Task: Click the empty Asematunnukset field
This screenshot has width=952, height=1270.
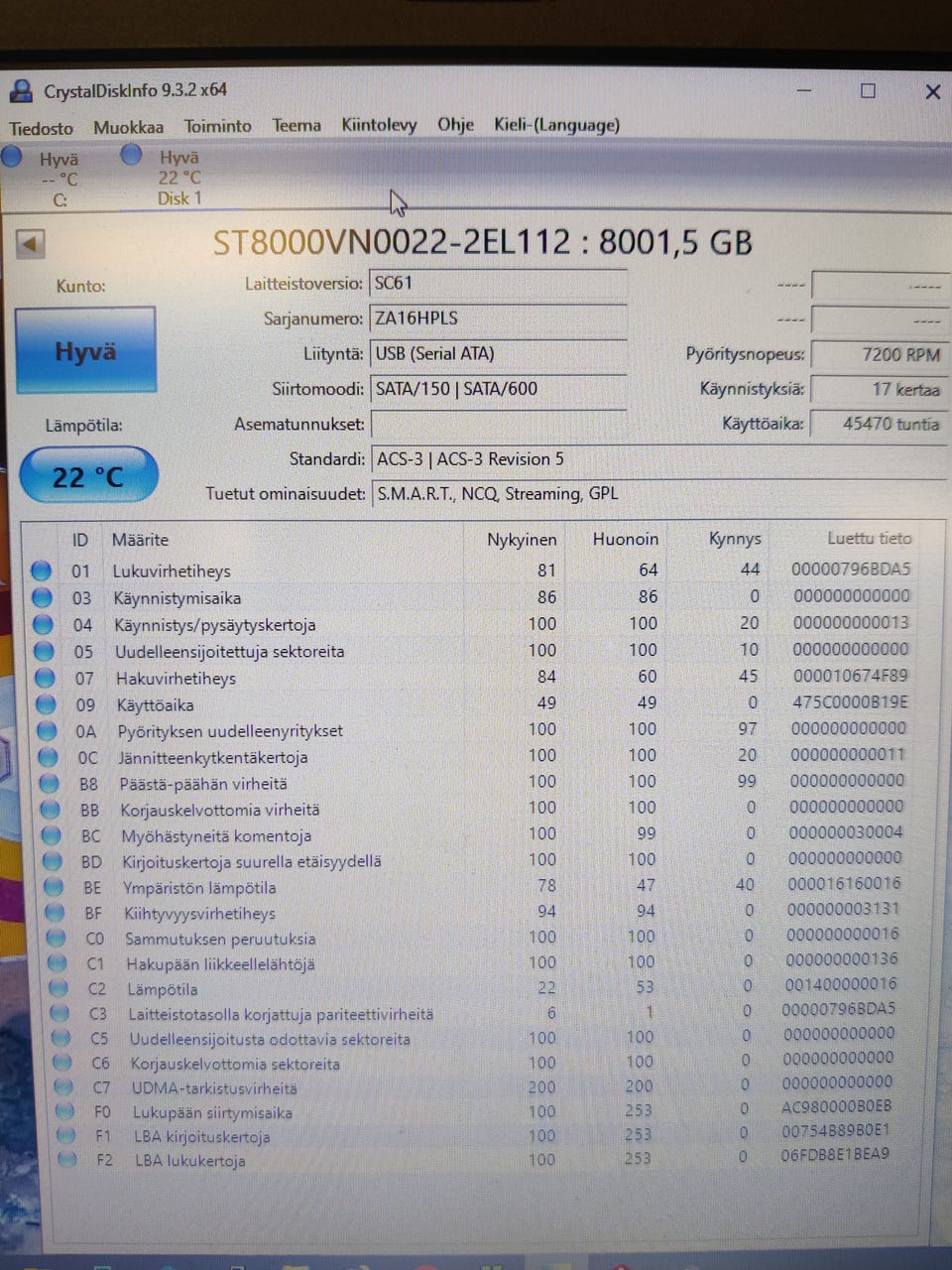Action: 498,424
